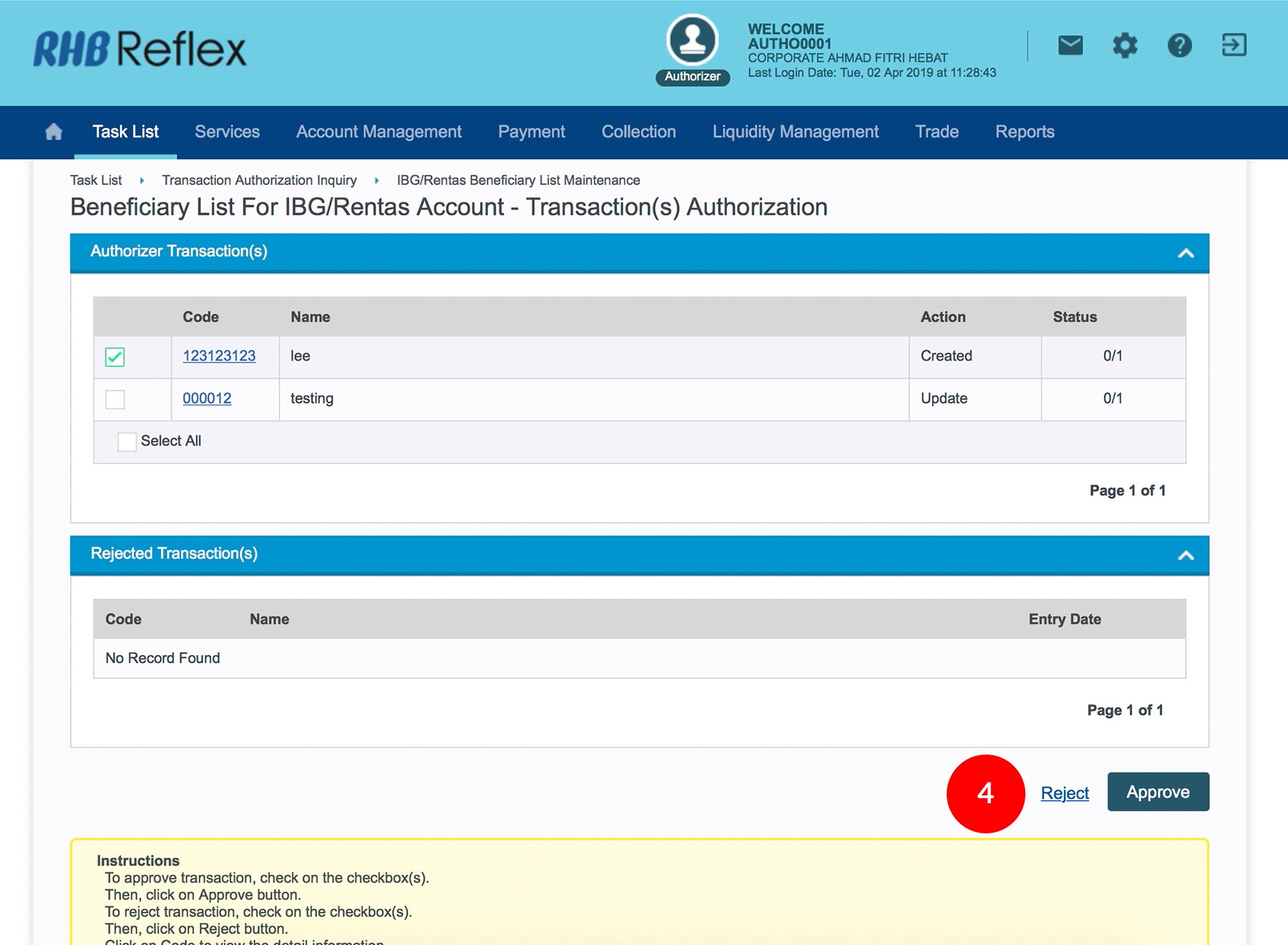Screen dimensions: 1288x945
Task: Check the checkbox for code 000012
Action: click(x=115, y=399)
